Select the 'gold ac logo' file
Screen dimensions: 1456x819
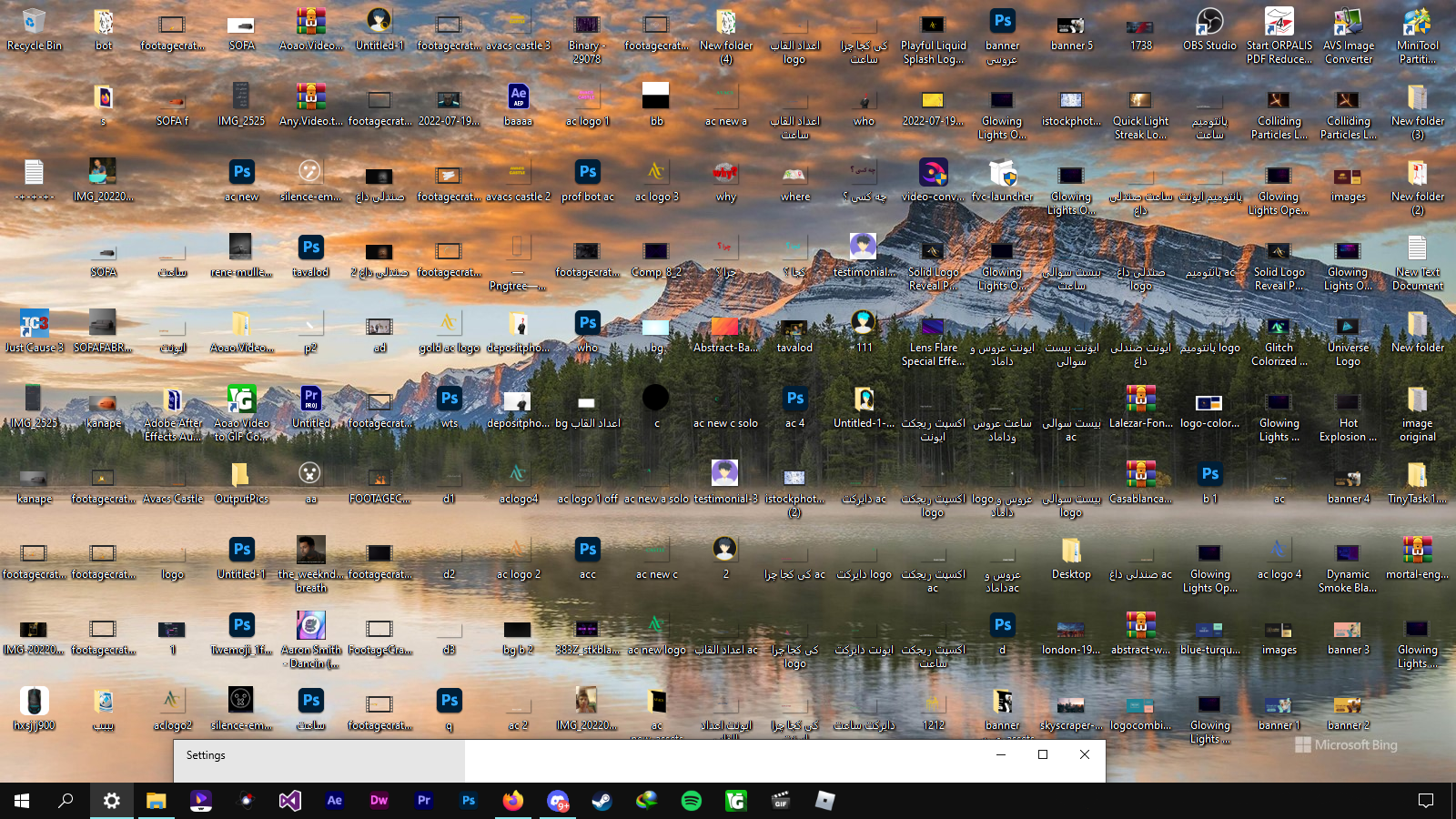pyautogui.click(x=450, y=331)
